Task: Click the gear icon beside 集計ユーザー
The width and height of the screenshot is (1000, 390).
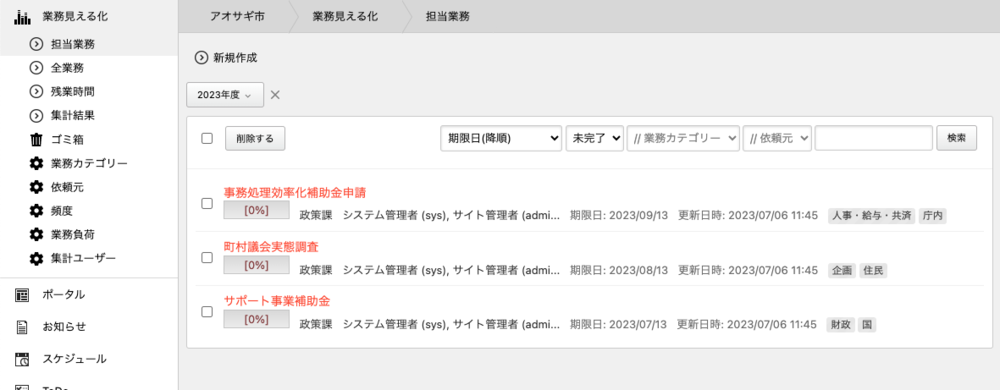Action: tap(36, 258)
